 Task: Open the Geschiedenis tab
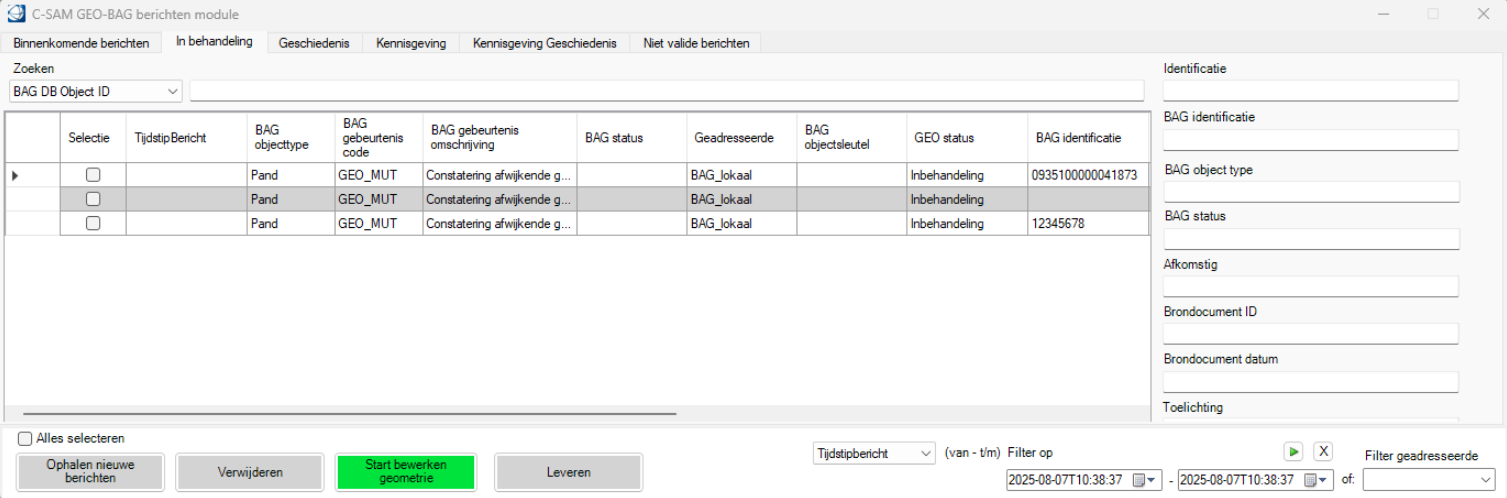(314, 43)
